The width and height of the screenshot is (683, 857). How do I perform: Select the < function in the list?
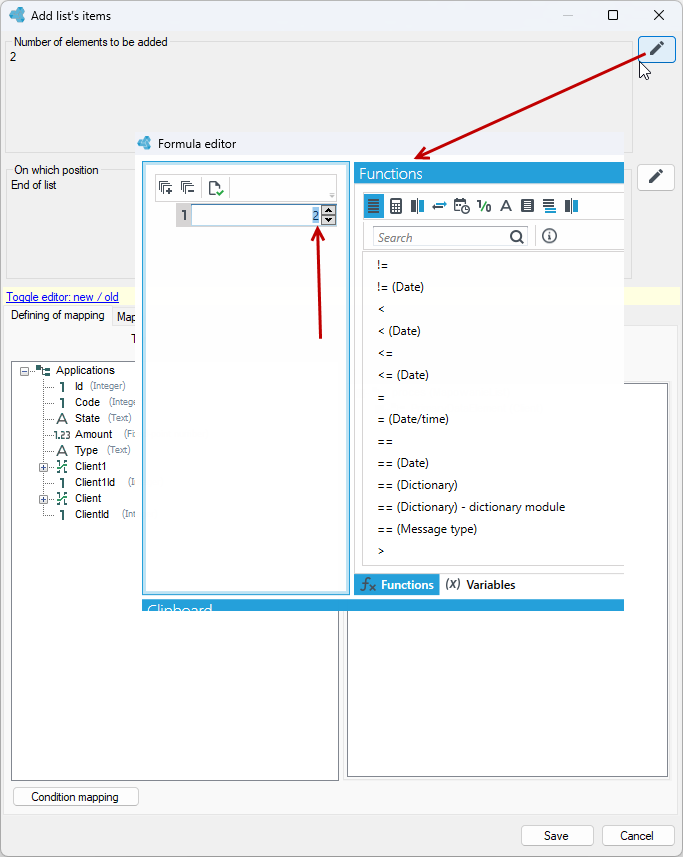[x=381, y=309]
